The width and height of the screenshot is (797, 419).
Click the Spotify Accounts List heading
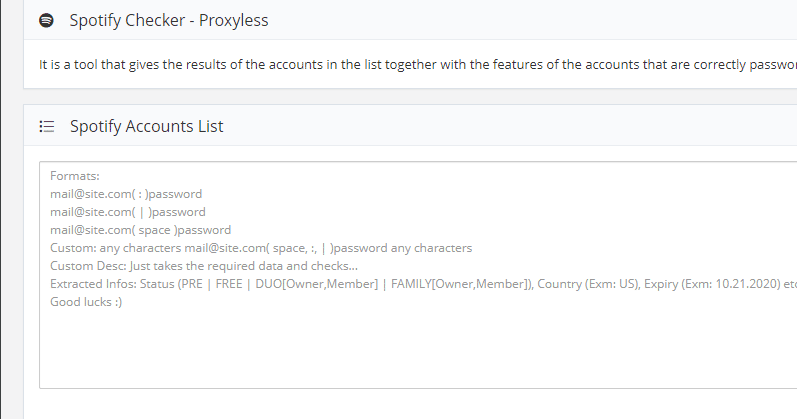[x=146, y=127]
